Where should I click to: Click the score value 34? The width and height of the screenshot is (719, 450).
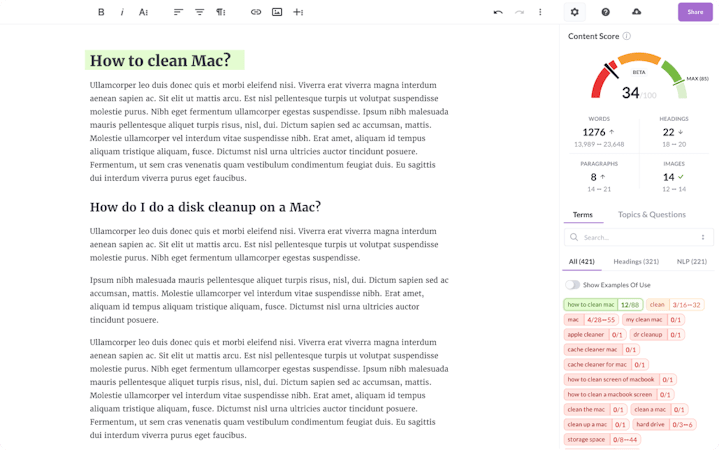click(x=631, y=93)
